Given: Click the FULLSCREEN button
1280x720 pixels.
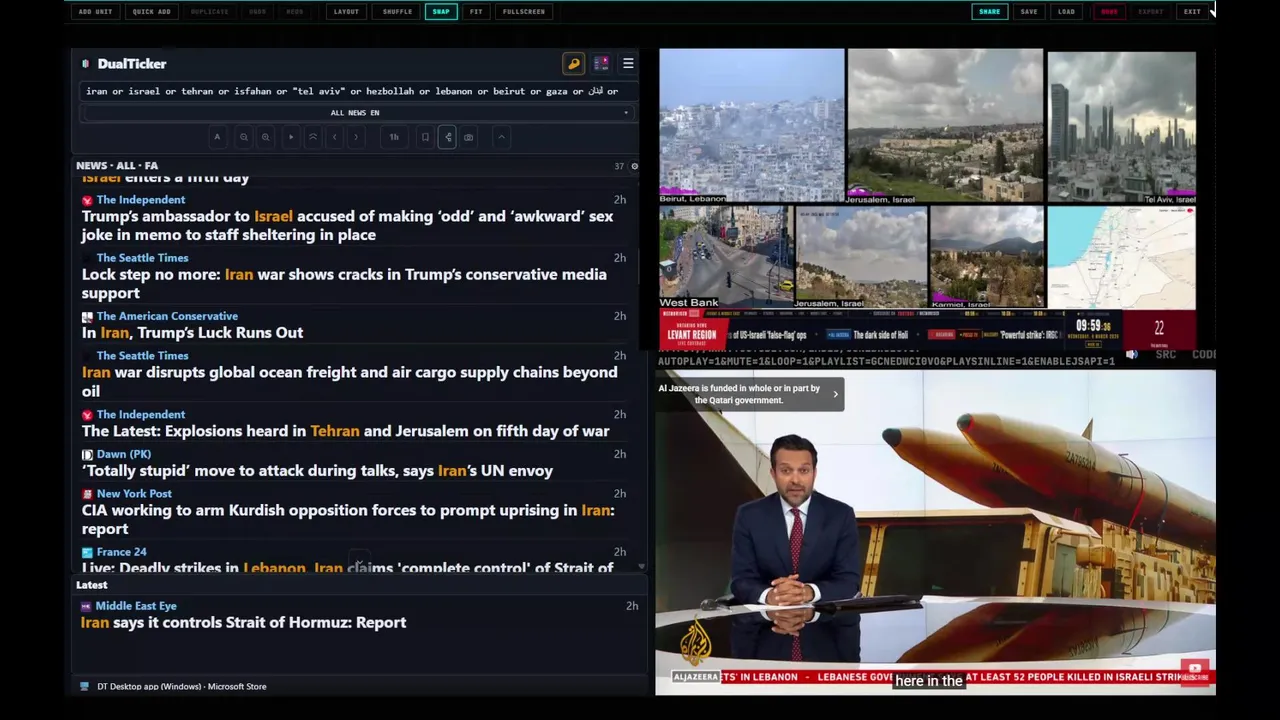Looking at the screenshot, I should point(524,12).
